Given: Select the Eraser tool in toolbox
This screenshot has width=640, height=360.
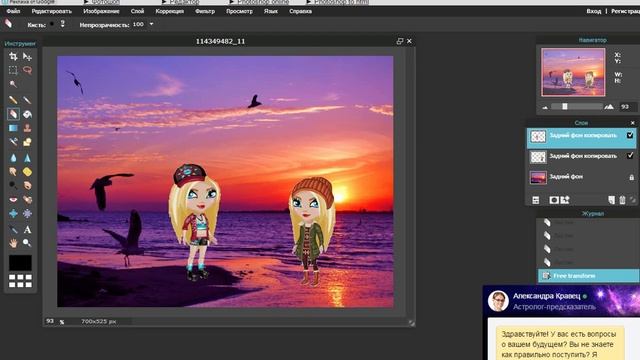Looking at the screenshot, I should pos(13,114).
